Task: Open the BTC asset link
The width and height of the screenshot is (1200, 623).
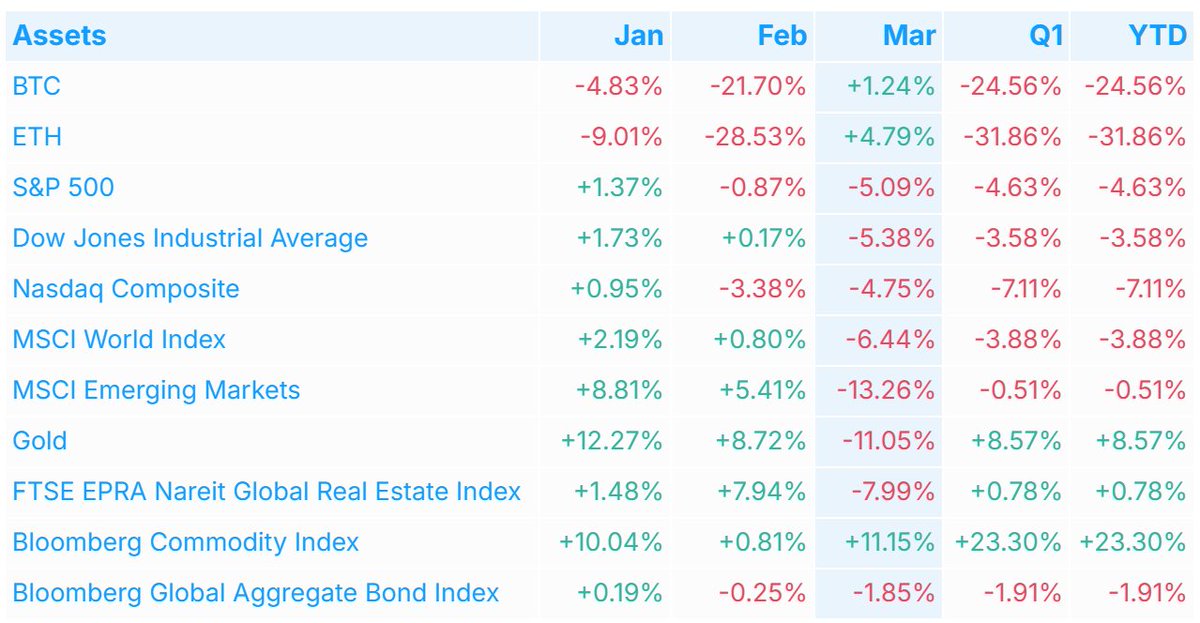Action: pyautogui.click(x=36, y=86)
